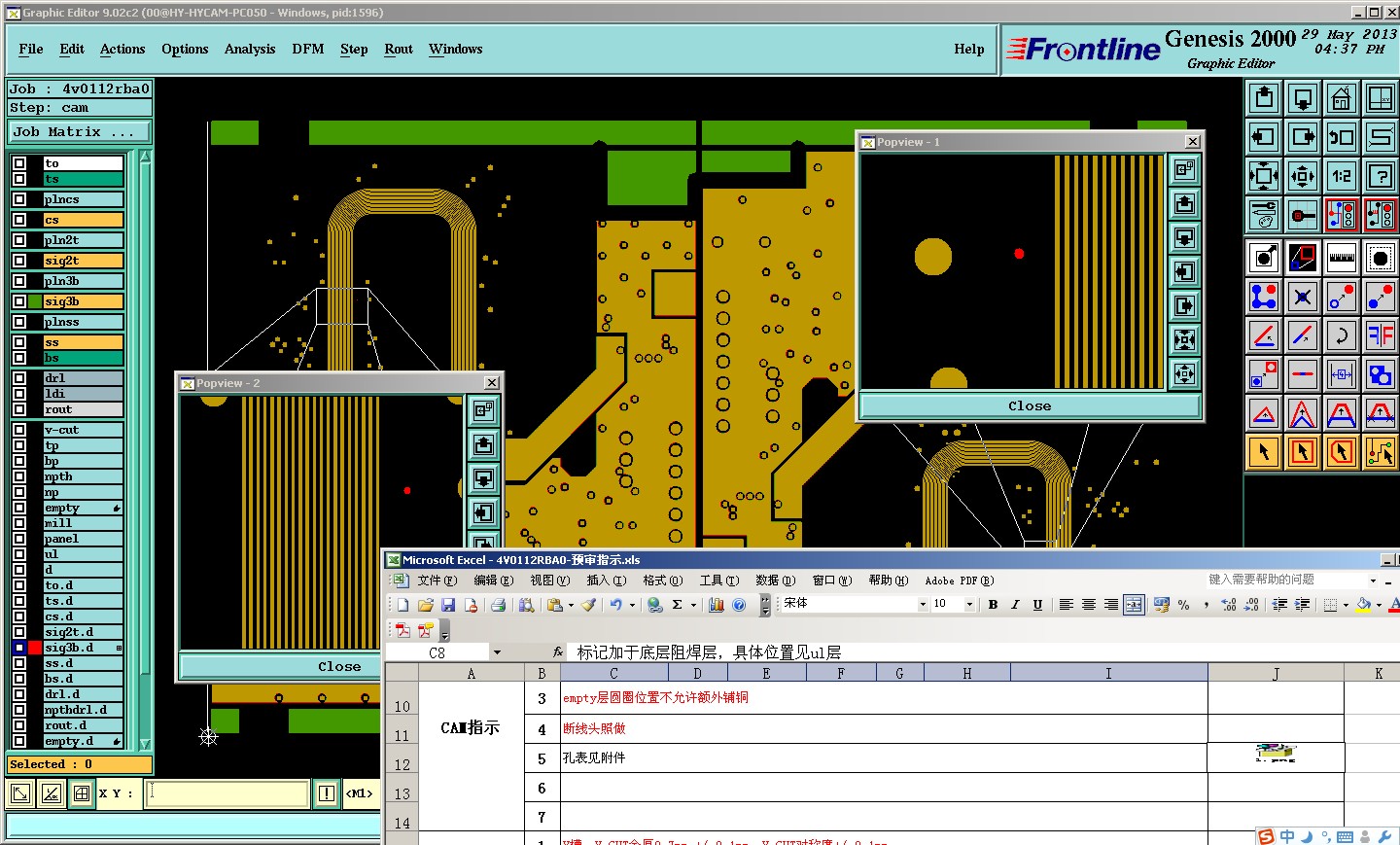Toggle checkbox for layer plnss
Image resolution: width=1400 pixels, height=845 pixels.
pyautogui.click(x=19, y=322)
